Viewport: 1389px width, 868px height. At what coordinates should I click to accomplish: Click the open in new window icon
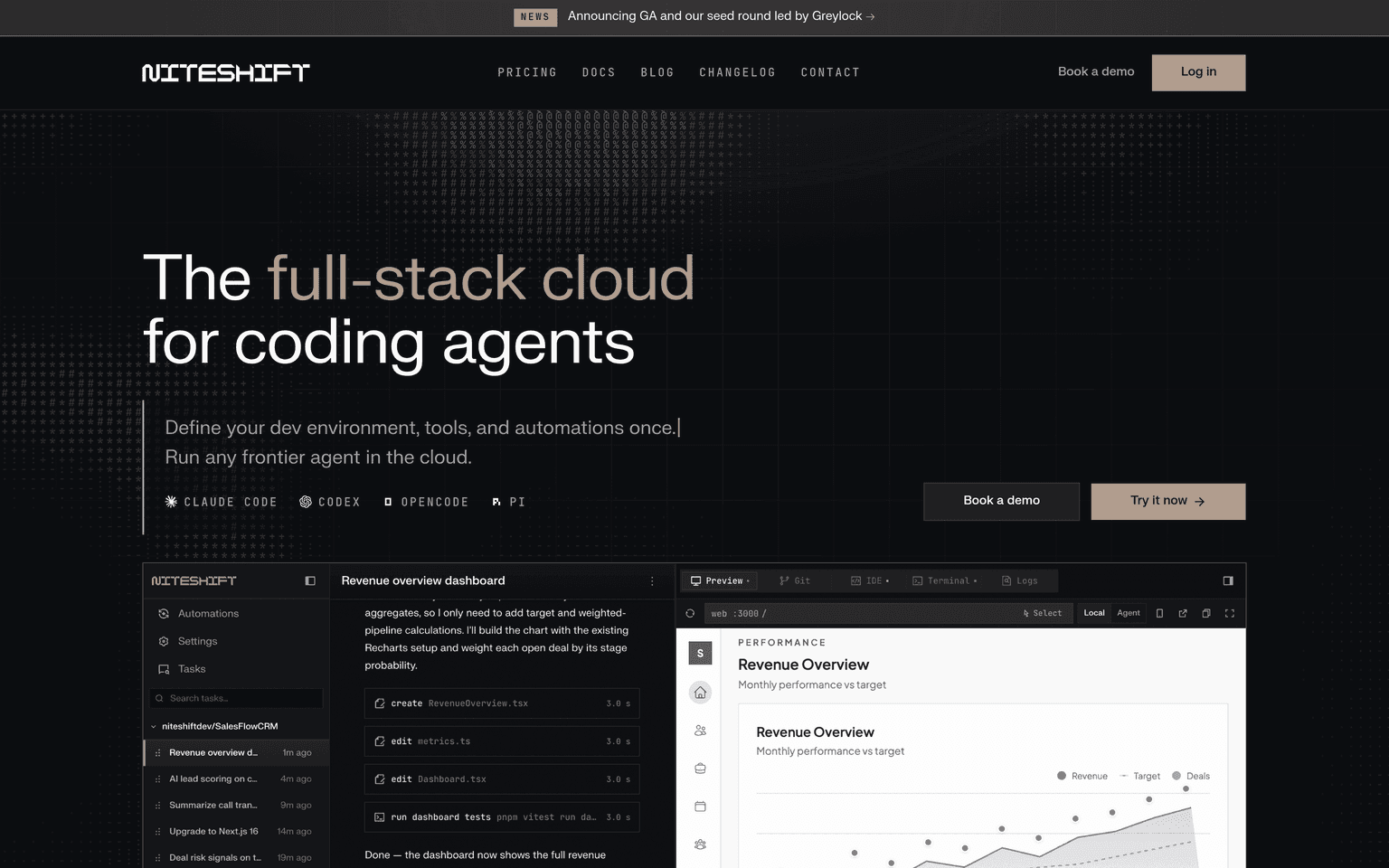pos(1183,613)
